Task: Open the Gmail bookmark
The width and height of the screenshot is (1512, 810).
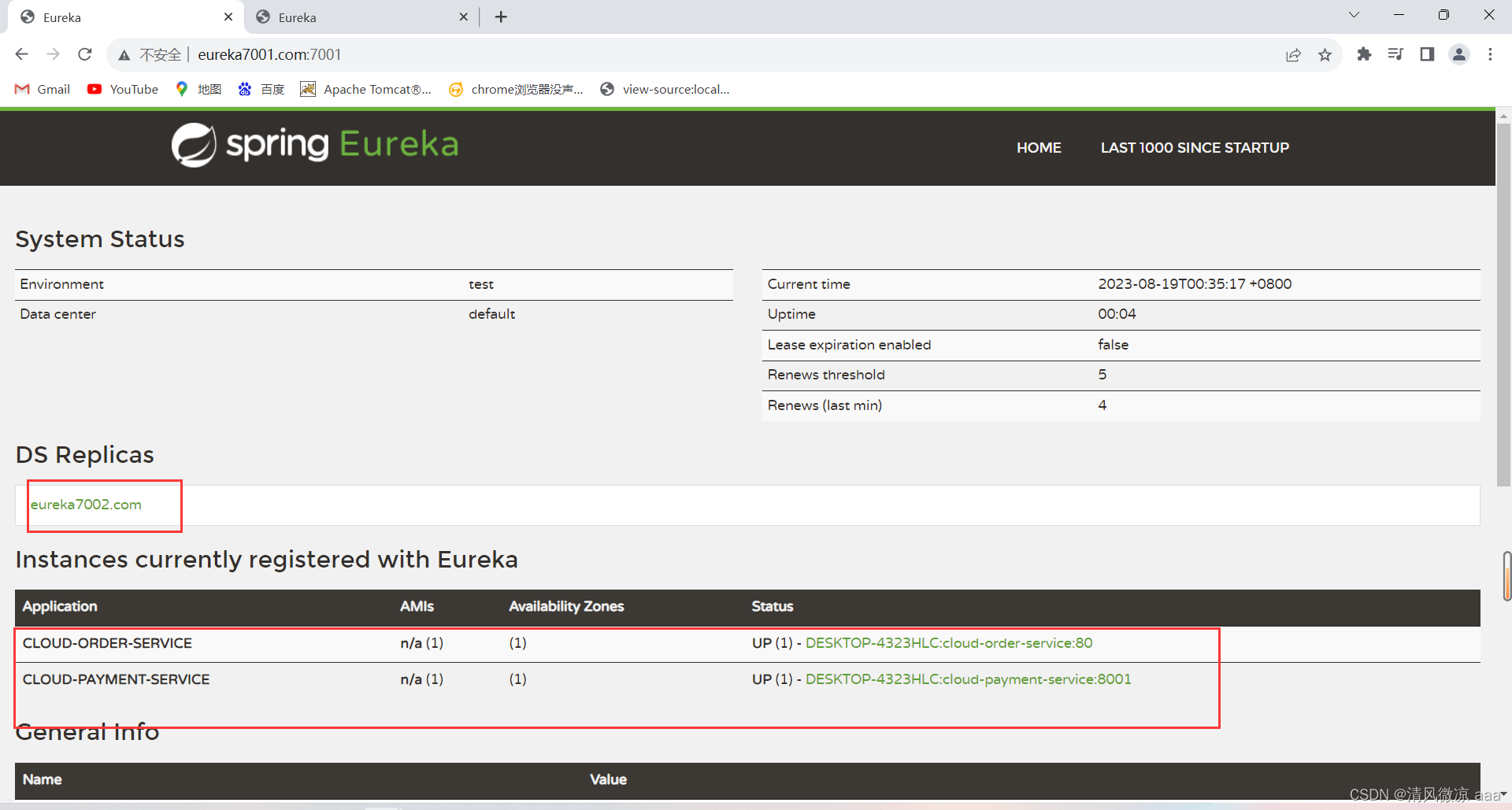Action: (x=43, y=89)
